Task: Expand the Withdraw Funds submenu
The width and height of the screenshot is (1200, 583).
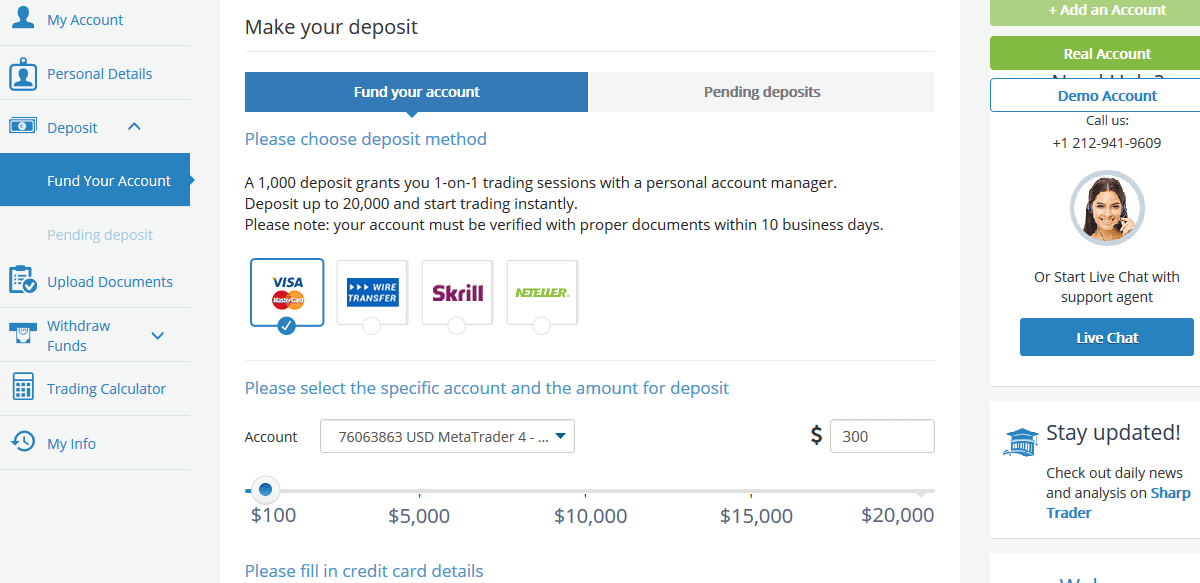Action: (157, 336)
